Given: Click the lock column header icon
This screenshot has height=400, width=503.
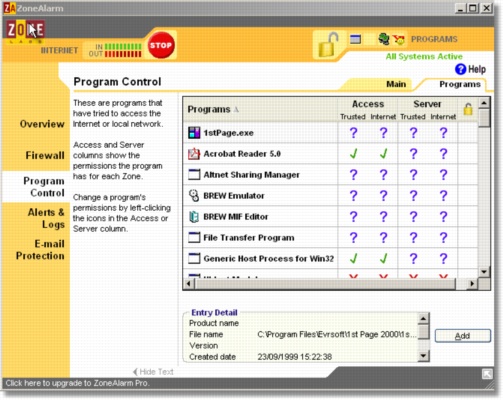Looking at the screenshot, I should [x=468, y=109].
